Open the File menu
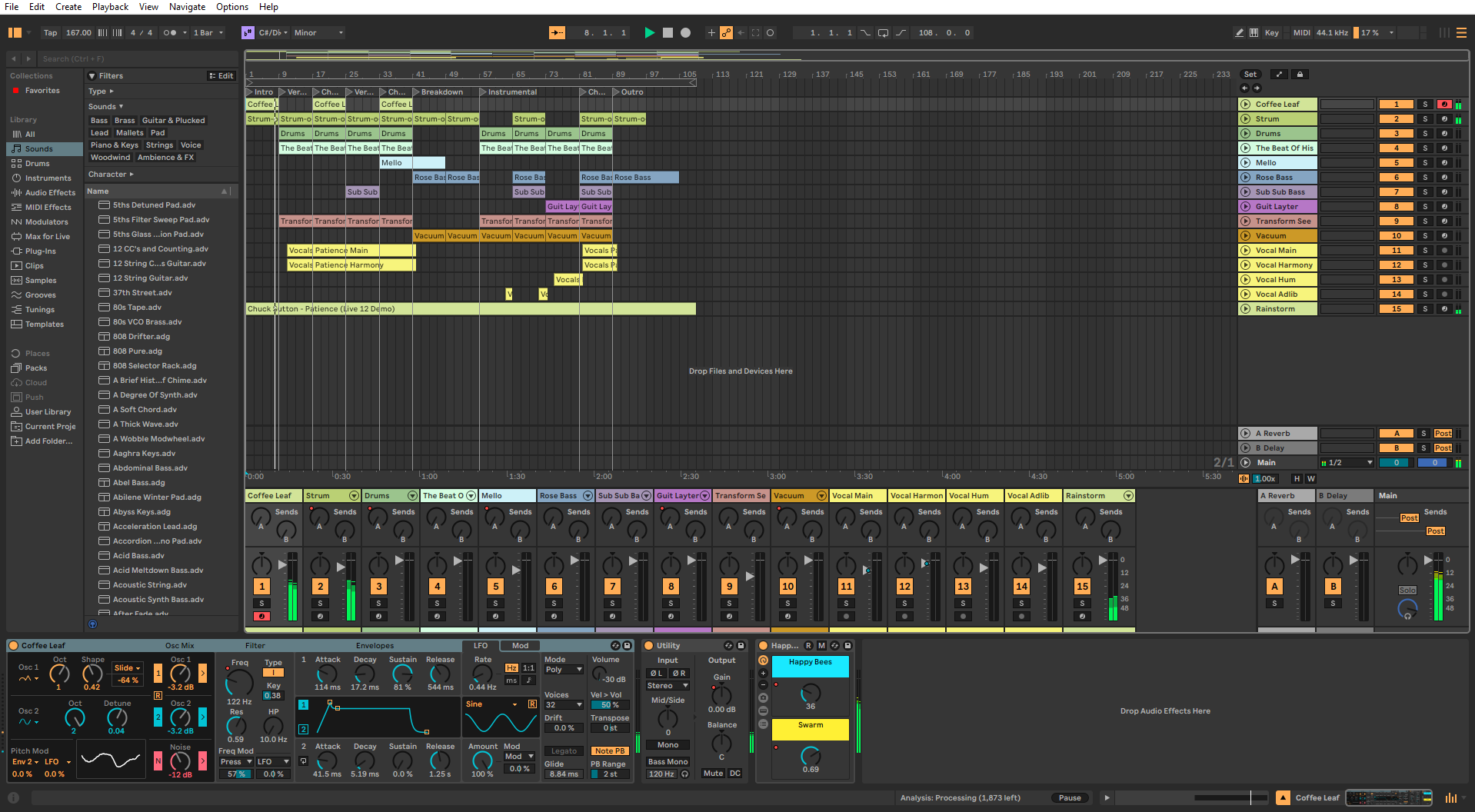 point(12,7)
